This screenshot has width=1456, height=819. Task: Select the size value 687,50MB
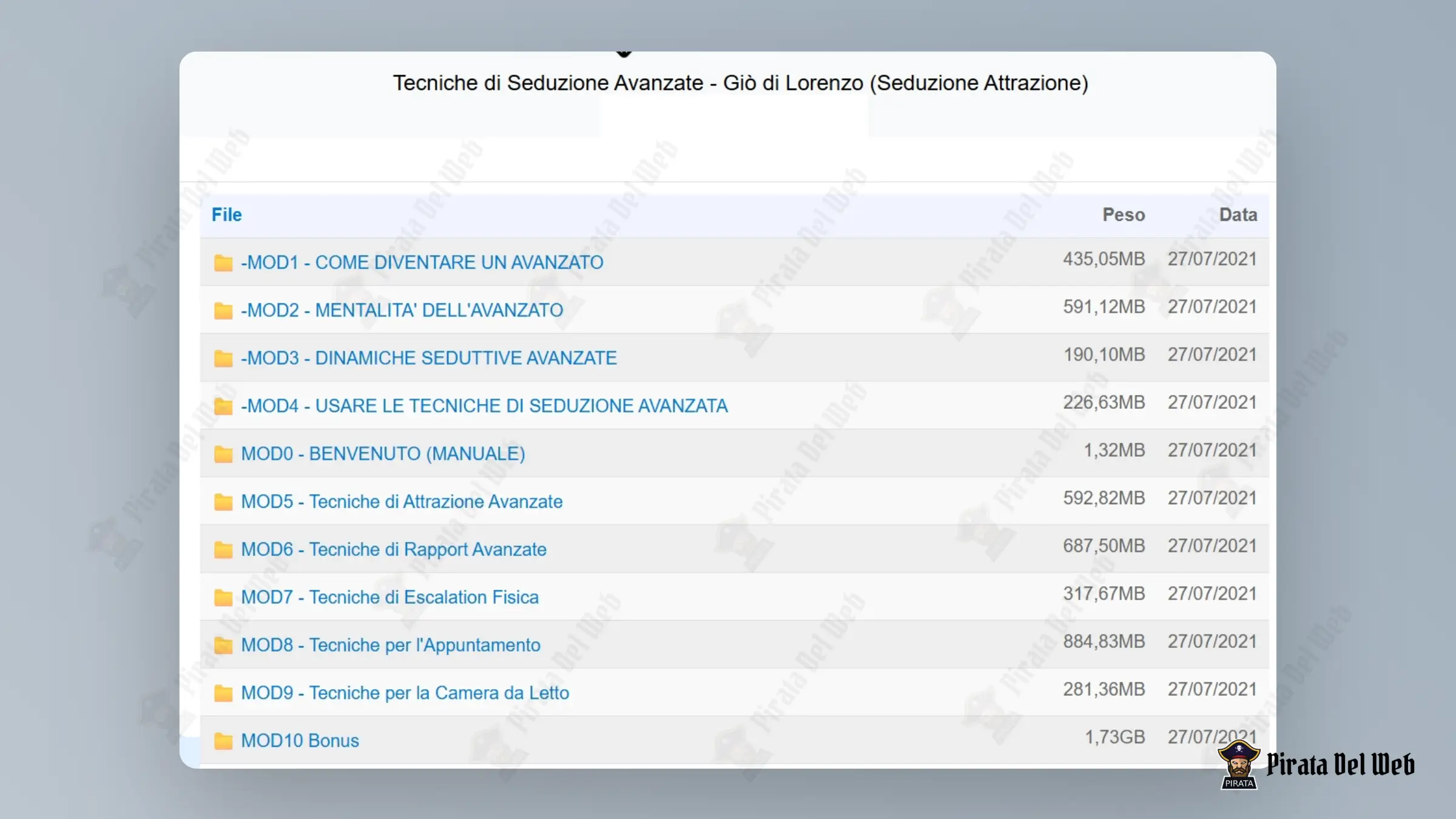(1104, 546)
